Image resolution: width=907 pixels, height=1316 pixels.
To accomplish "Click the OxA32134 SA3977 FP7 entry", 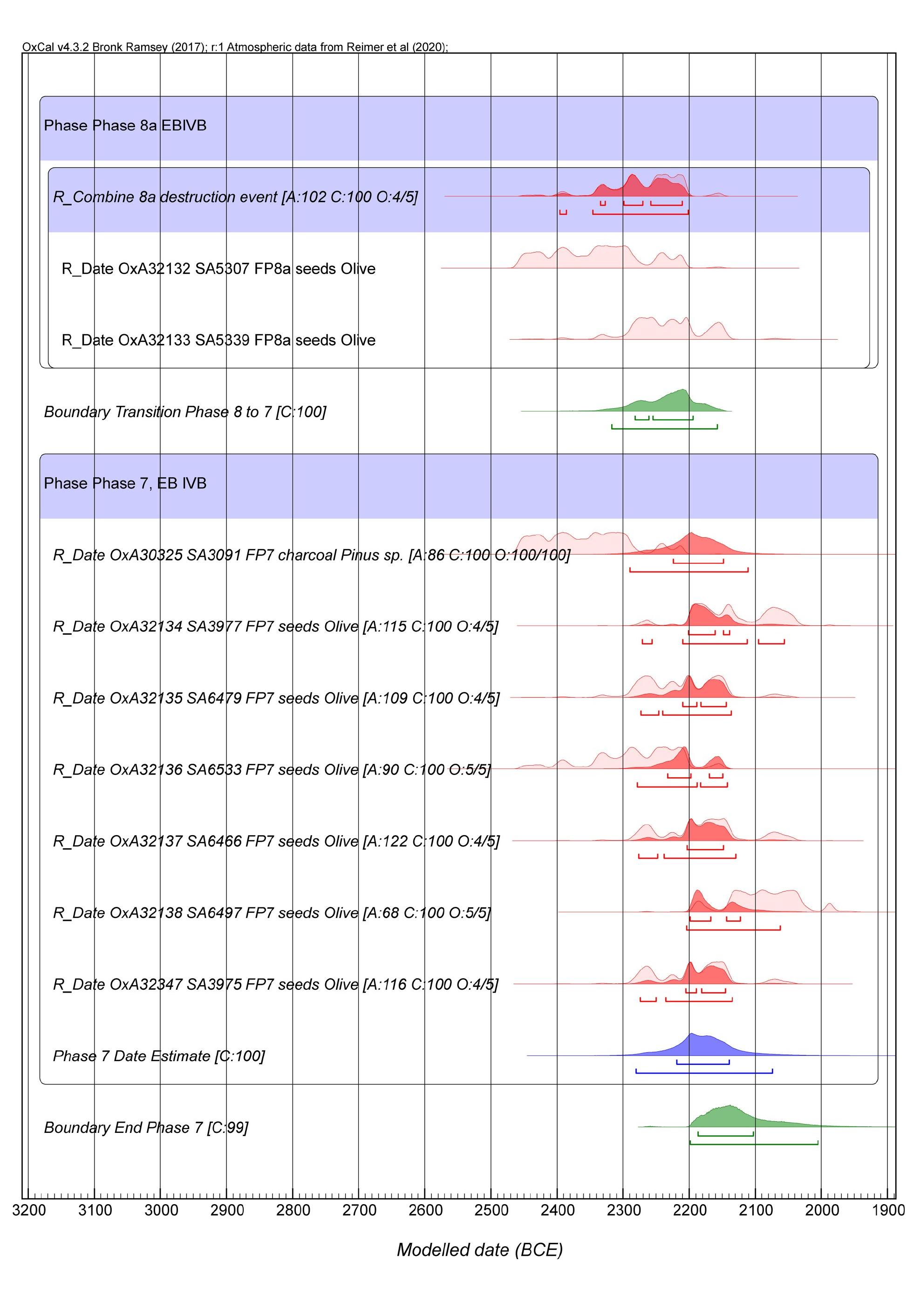I will coord(276,626).
